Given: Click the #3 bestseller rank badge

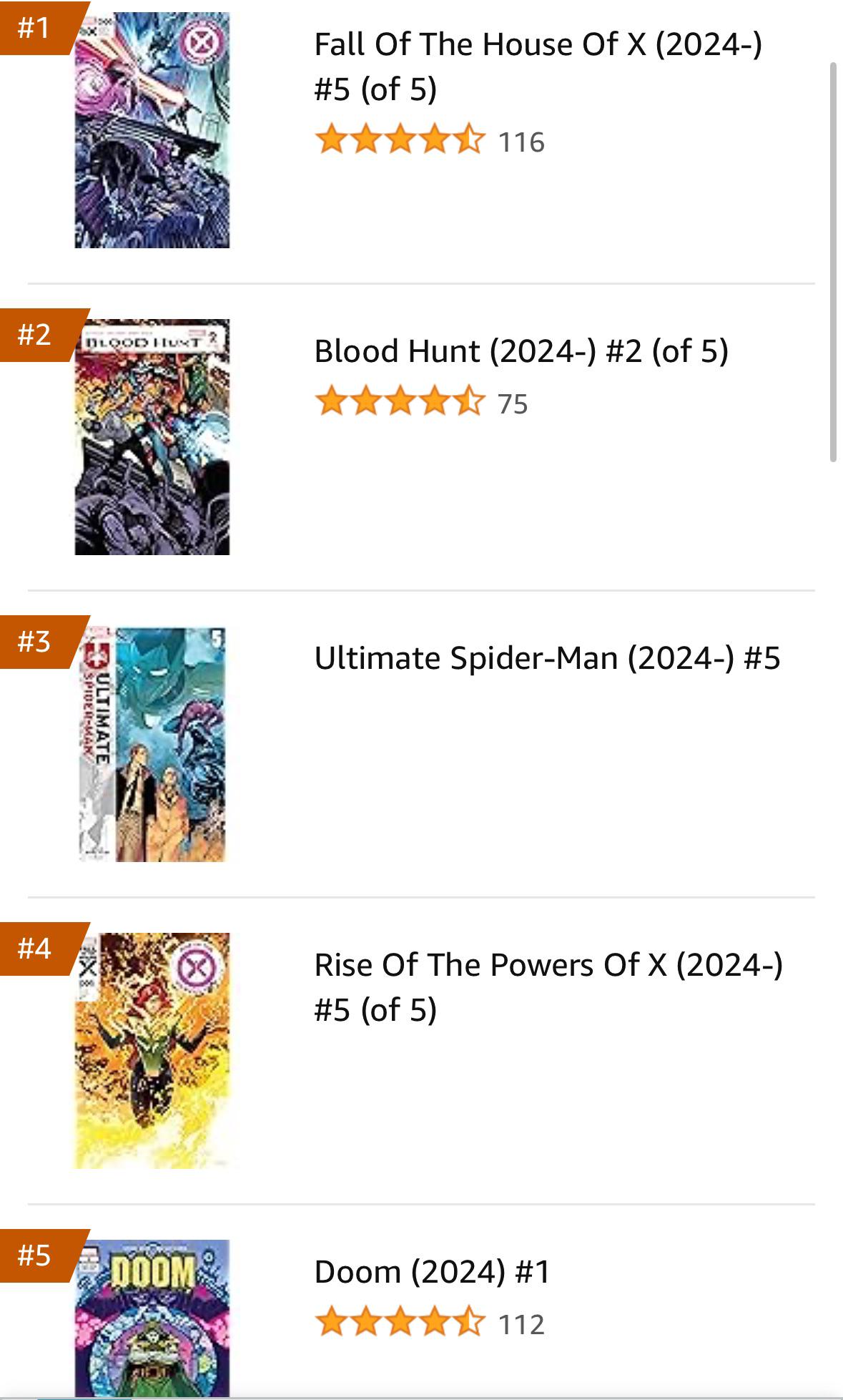Looking at the screenshot, I should [x=36, y=642].
